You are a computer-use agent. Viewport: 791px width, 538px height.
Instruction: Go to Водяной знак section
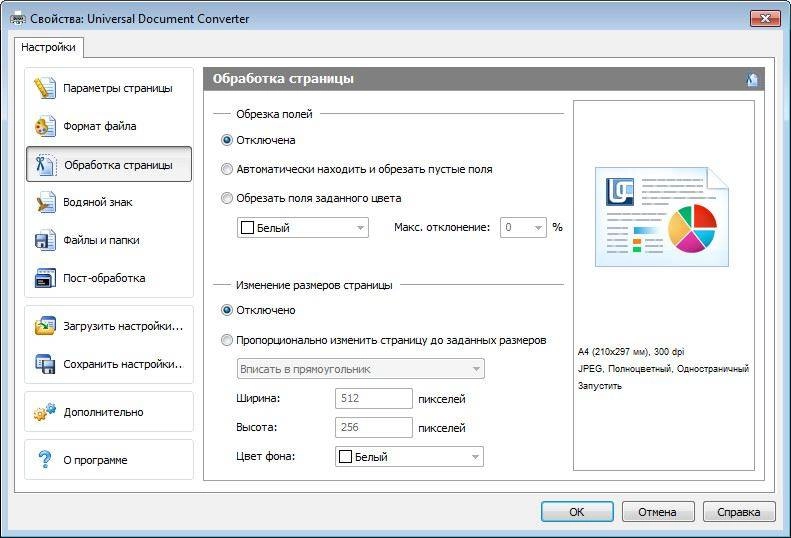click(x=109, y=202)
